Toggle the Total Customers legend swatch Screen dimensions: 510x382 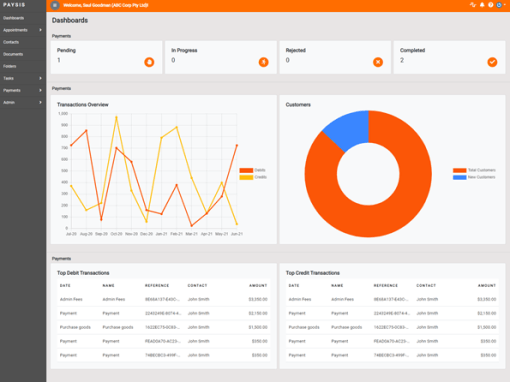(459, 170)
